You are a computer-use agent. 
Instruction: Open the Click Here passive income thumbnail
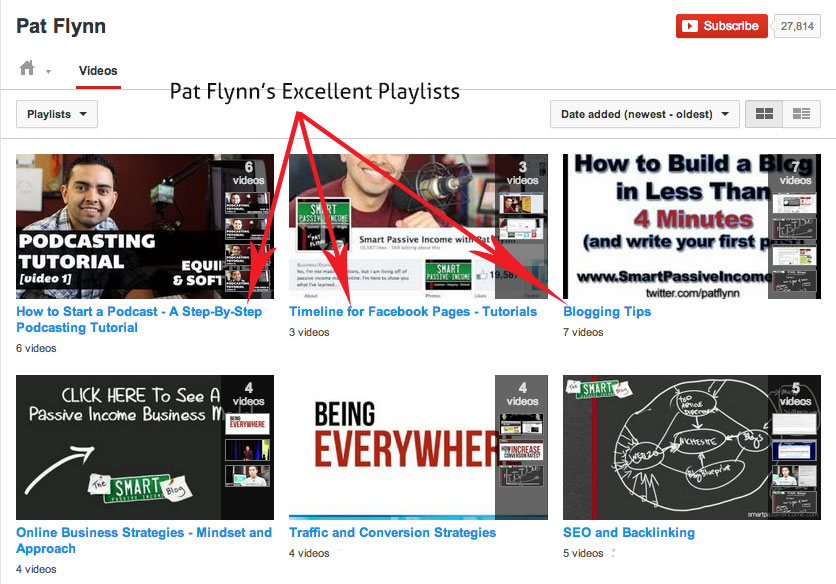pyautogui.click(x=145, y=447)
